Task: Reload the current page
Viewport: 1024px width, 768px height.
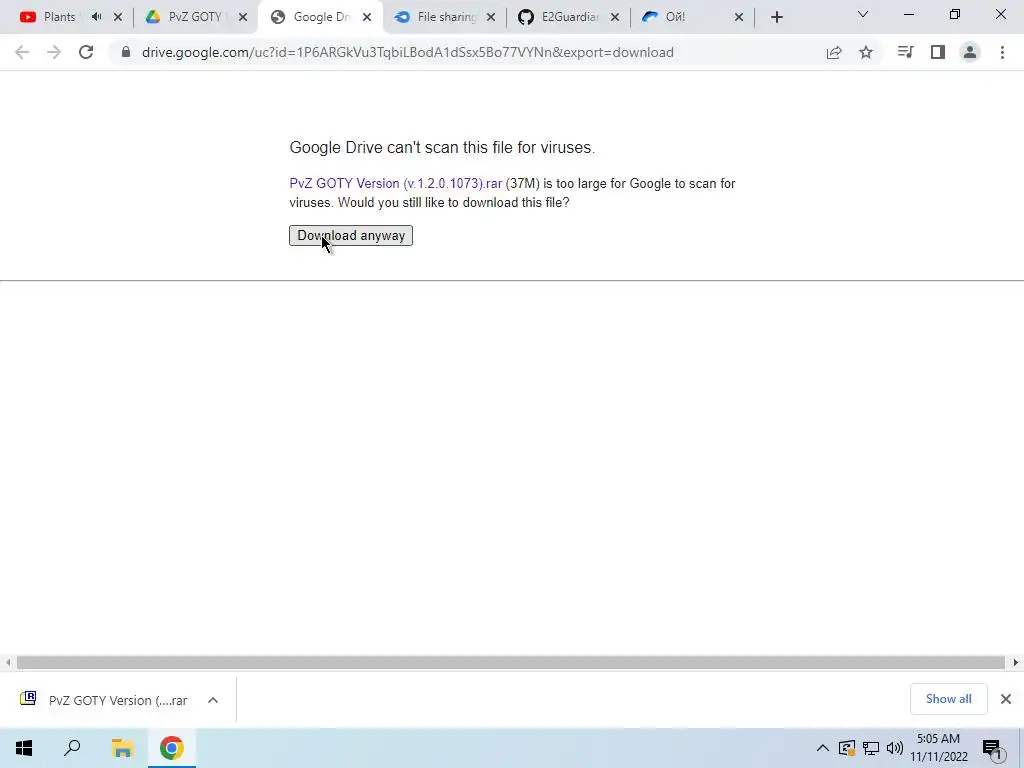Action: click(x=86, y=52)
